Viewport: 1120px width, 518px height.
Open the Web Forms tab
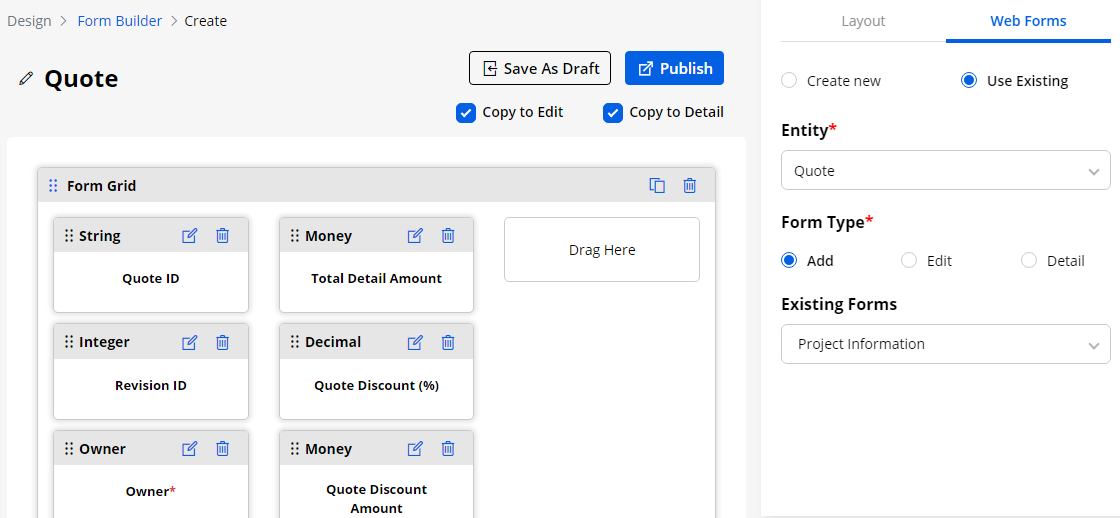[1028, 21]
